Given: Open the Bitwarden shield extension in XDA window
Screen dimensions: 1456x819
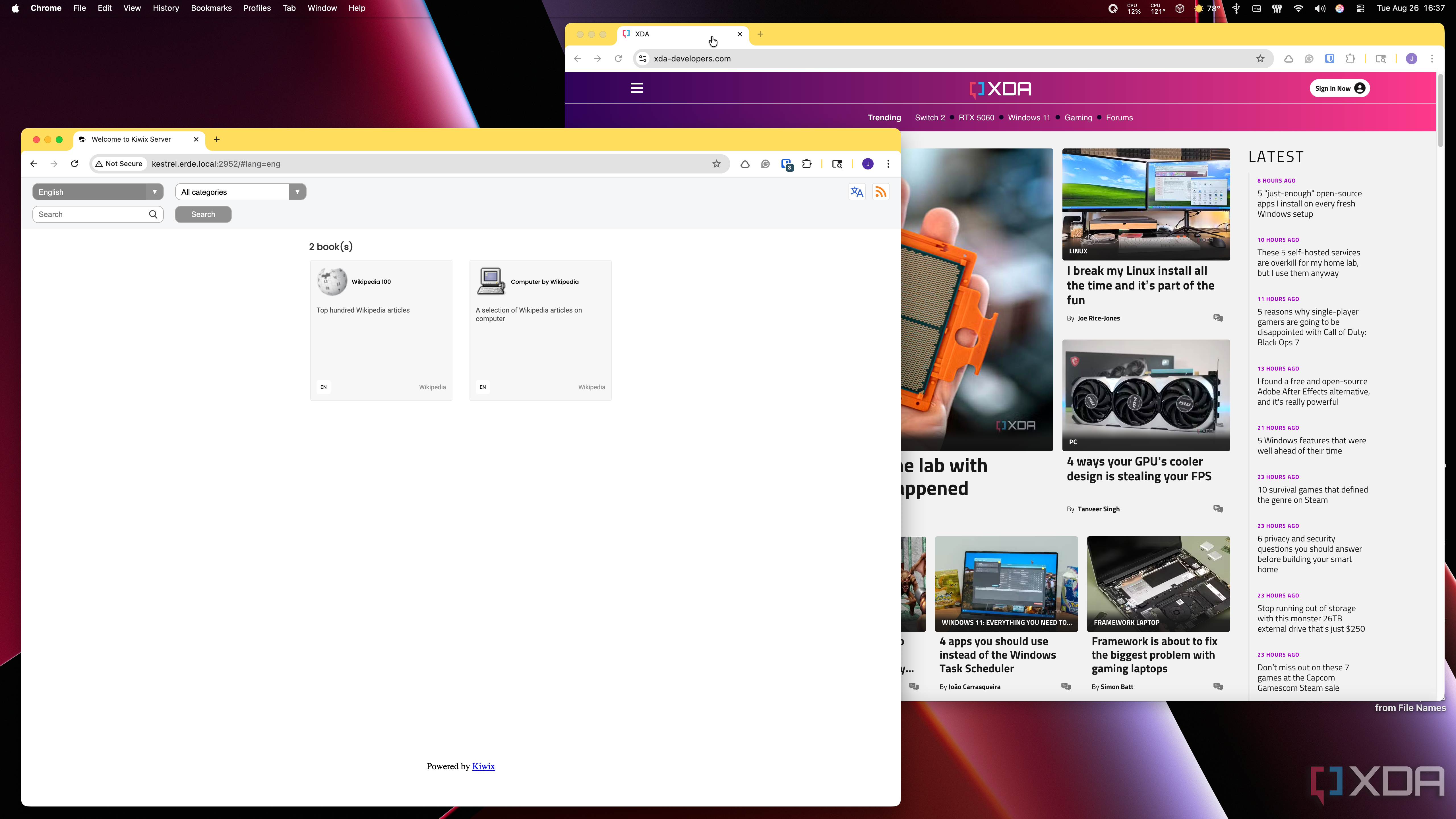Looking at the screenshot, I should pyautogui.click(x=1330, y=59).
